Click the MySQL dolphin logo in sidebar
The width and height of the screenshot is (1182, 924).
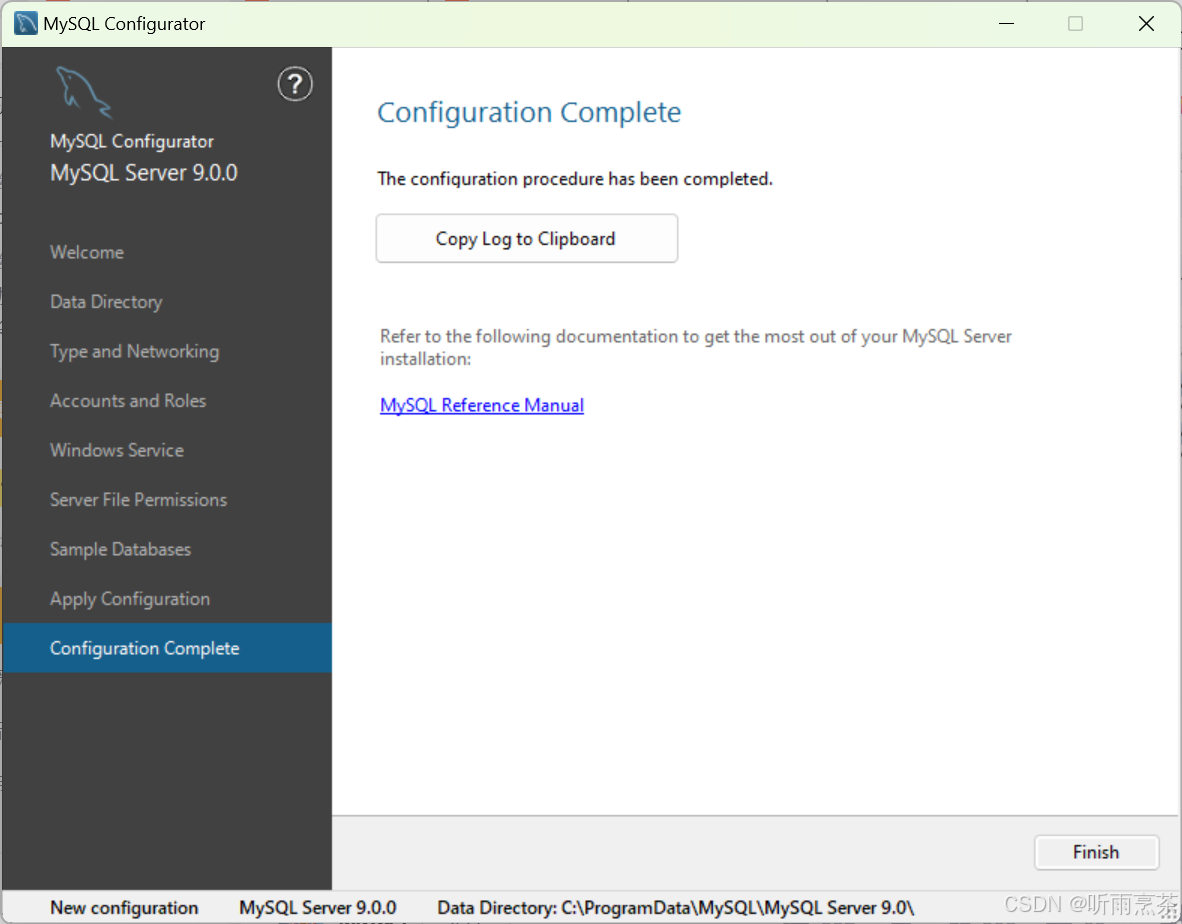click(x=84, y=92)
